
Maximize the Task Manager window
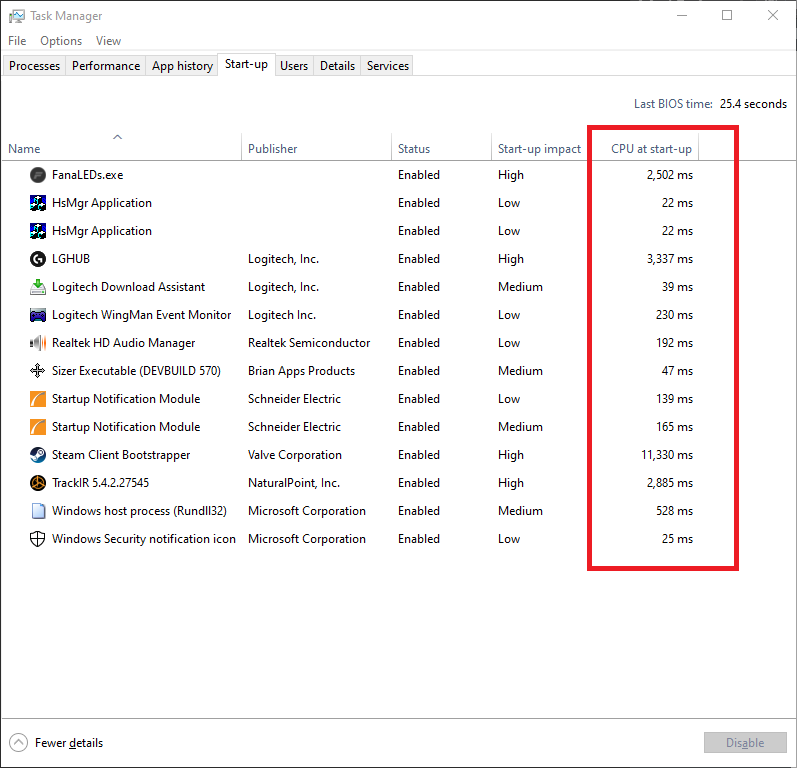(x=727, y=15)
